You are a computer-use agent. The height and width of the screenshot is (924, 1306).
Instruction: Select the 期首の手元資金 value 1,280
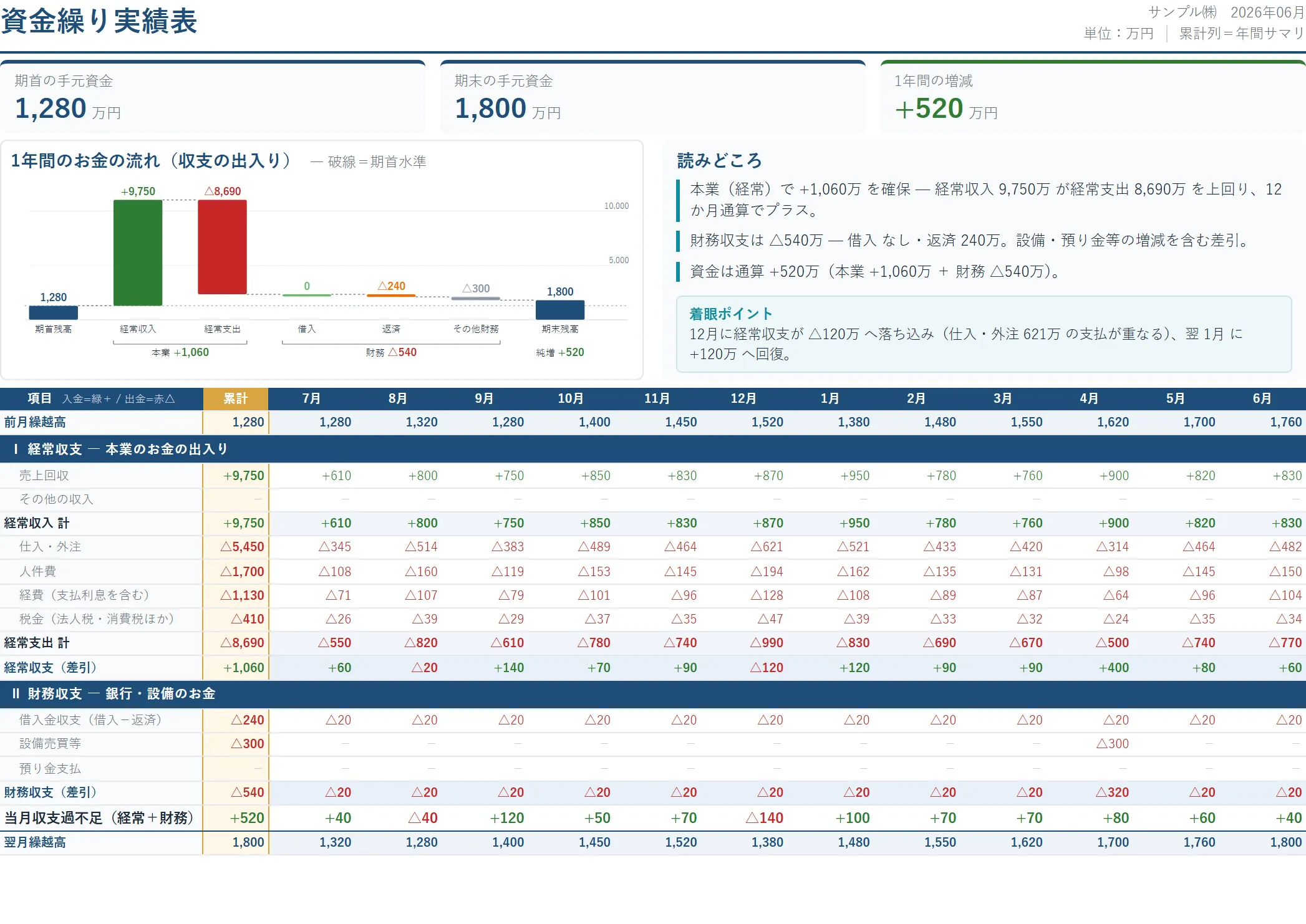pyautogui.click(x=51, y=108)
